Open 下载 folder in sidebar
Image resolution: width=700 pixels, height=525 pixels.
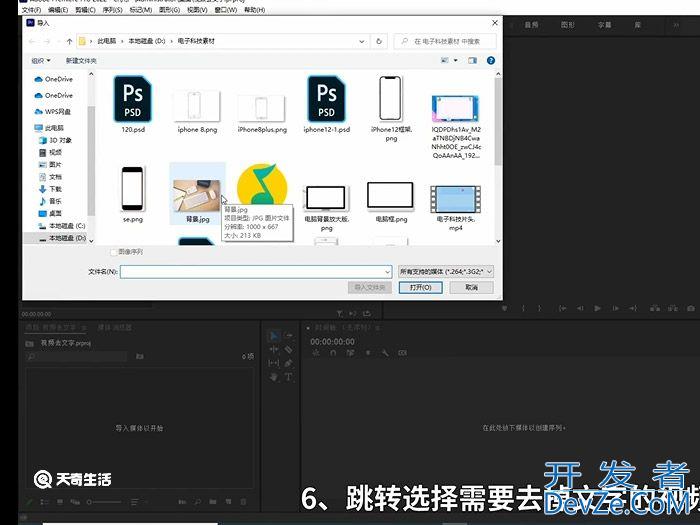tap(50, 189)
